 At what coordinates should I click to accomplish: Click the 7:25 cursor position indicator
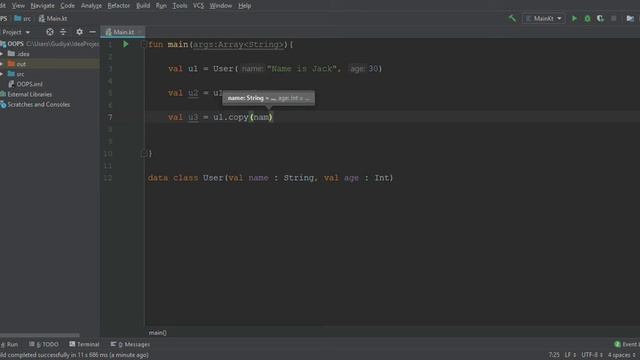coord(554,355)
